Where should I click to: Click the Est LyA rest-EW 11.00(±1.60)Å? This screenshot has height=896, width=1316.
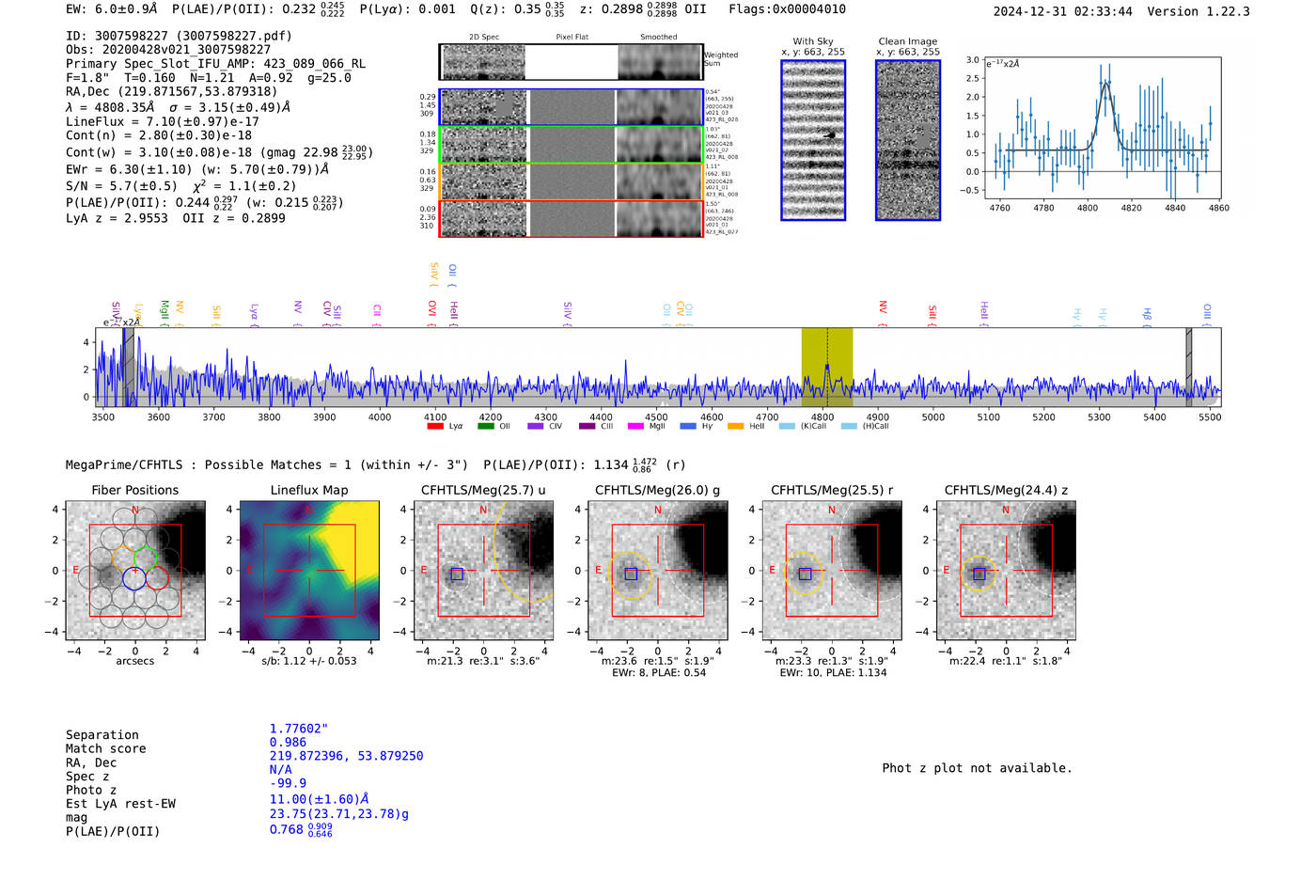point(320,799)
